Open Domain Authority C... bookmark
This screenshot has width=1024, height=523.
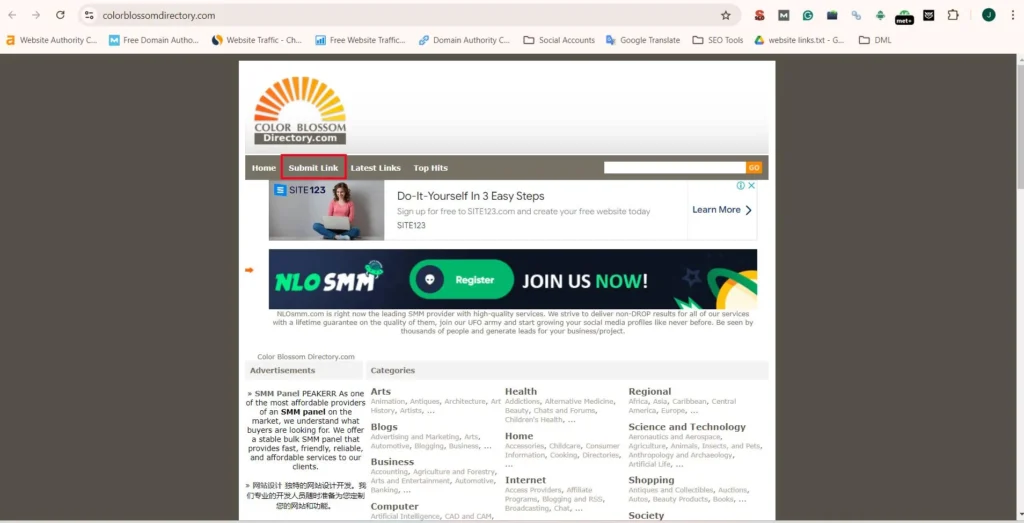coord(464,40)
